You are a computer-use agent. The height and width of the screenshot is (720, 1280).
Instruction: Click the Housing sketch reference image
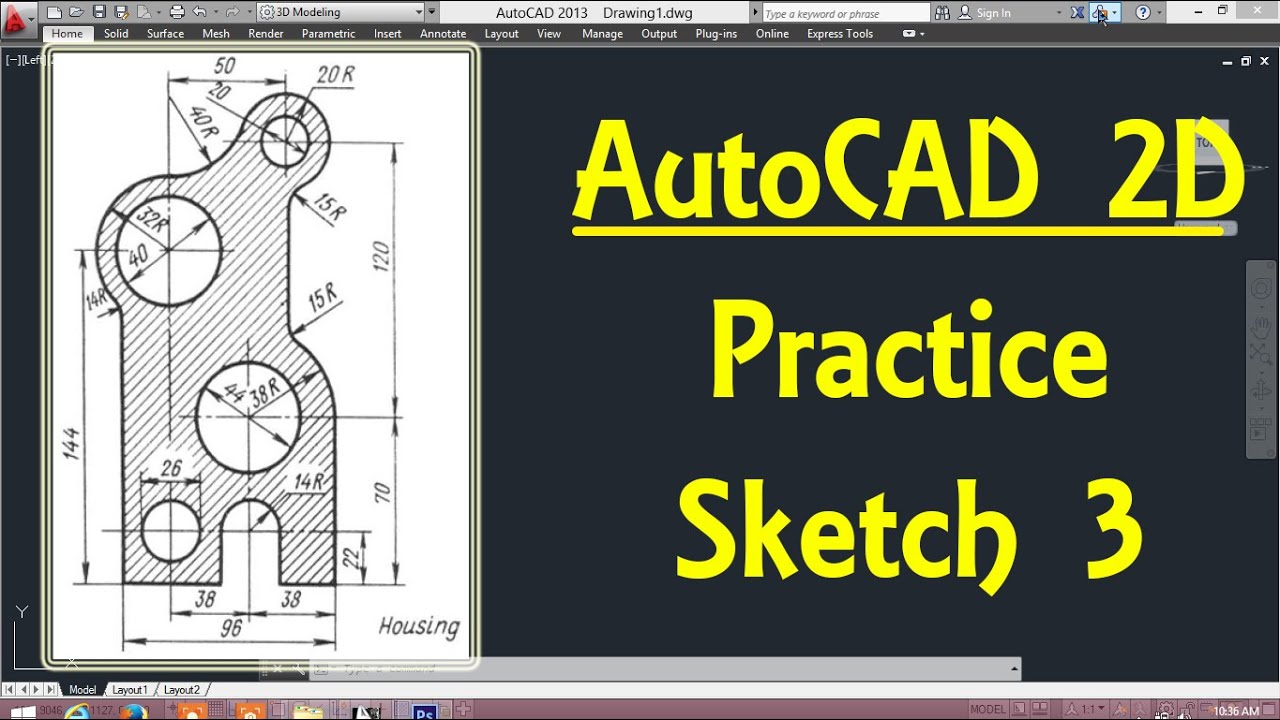(260, 357)
